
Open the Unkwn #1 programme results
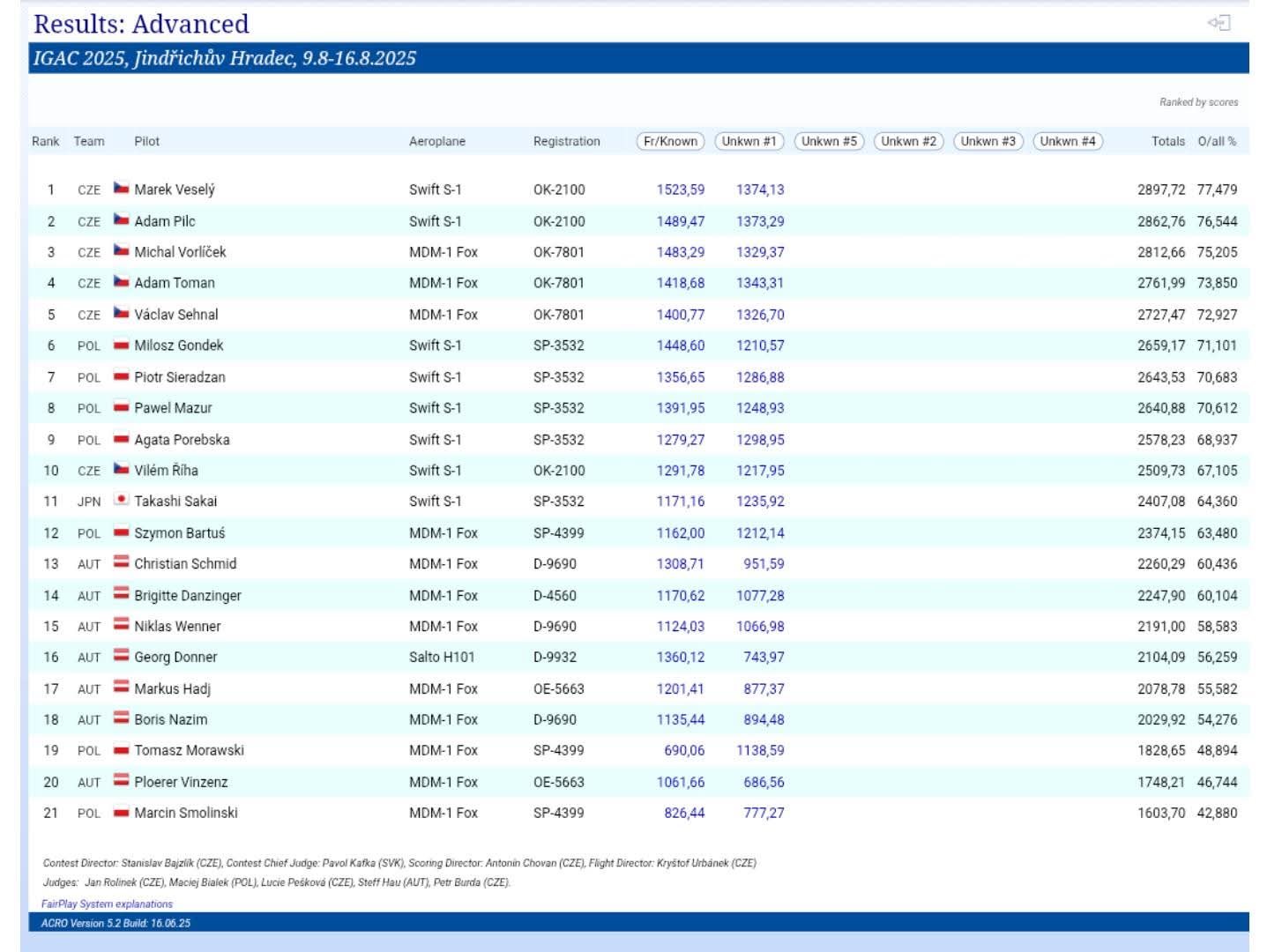[749, 141]
